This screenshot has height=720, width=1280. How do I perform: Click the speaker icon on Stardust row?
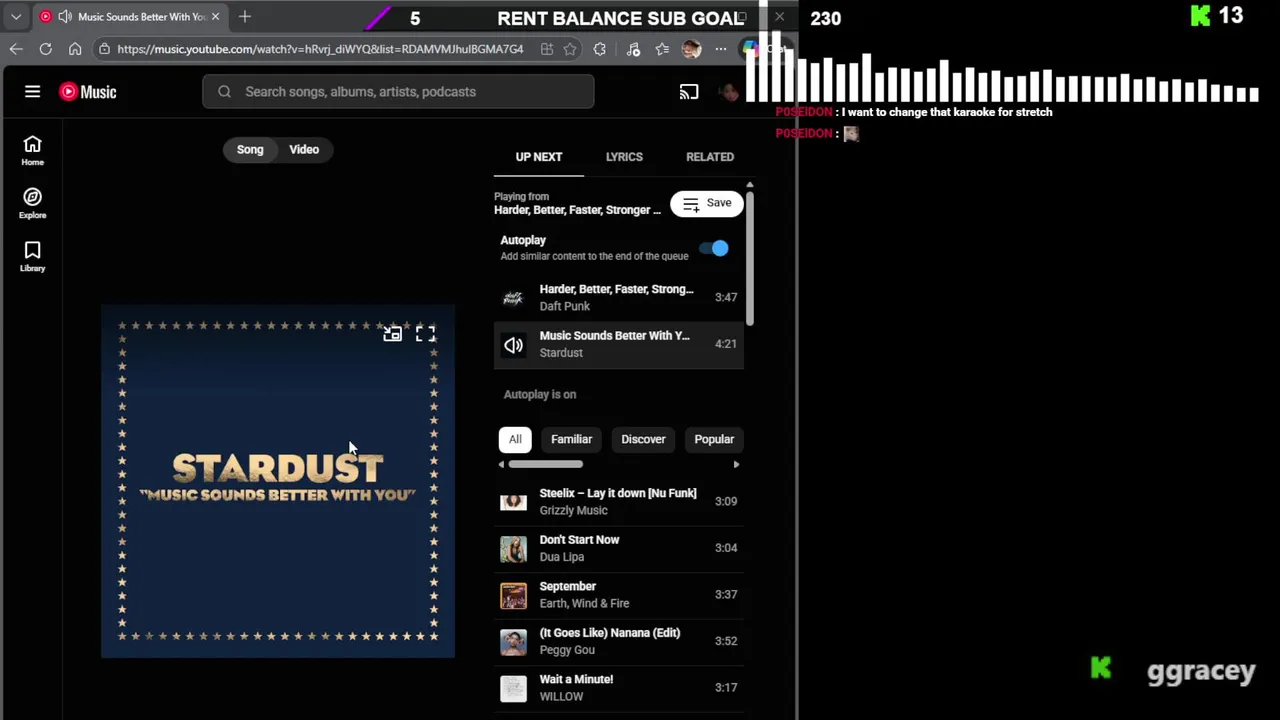(x=513, y=345)
